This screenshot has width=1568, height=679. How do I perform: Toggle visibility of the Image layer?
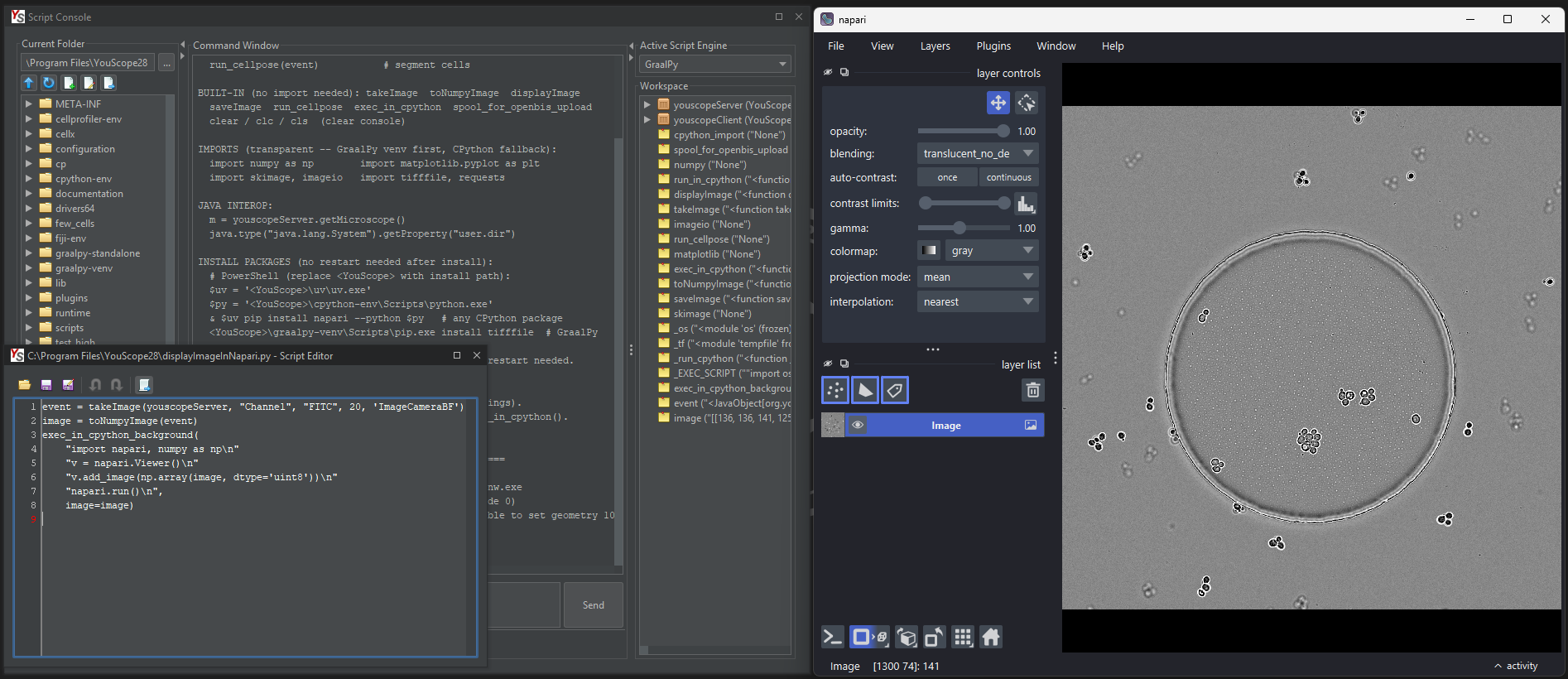[x=858, y=426]
